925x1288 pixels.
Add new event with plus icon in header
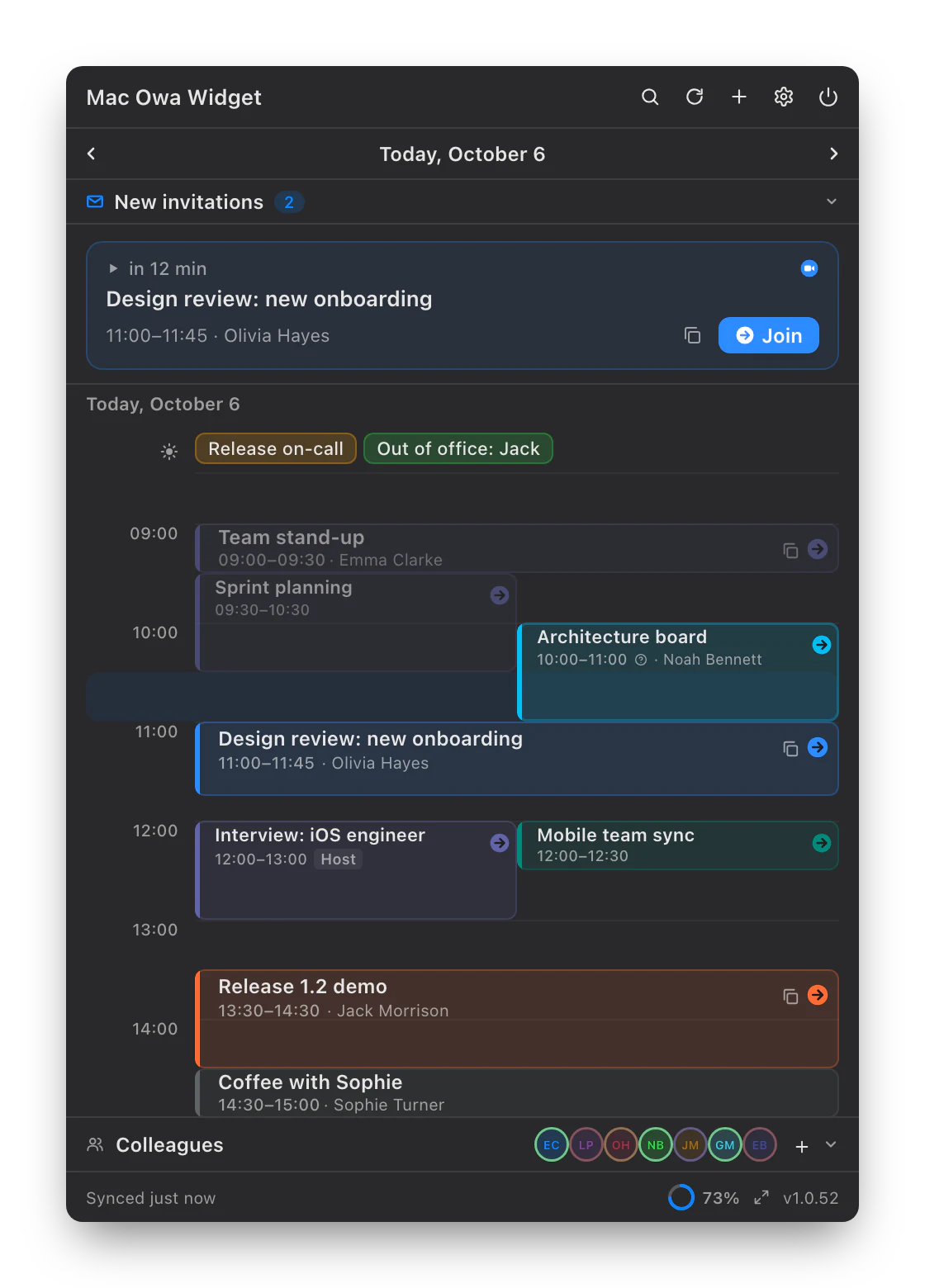[739, 97]
